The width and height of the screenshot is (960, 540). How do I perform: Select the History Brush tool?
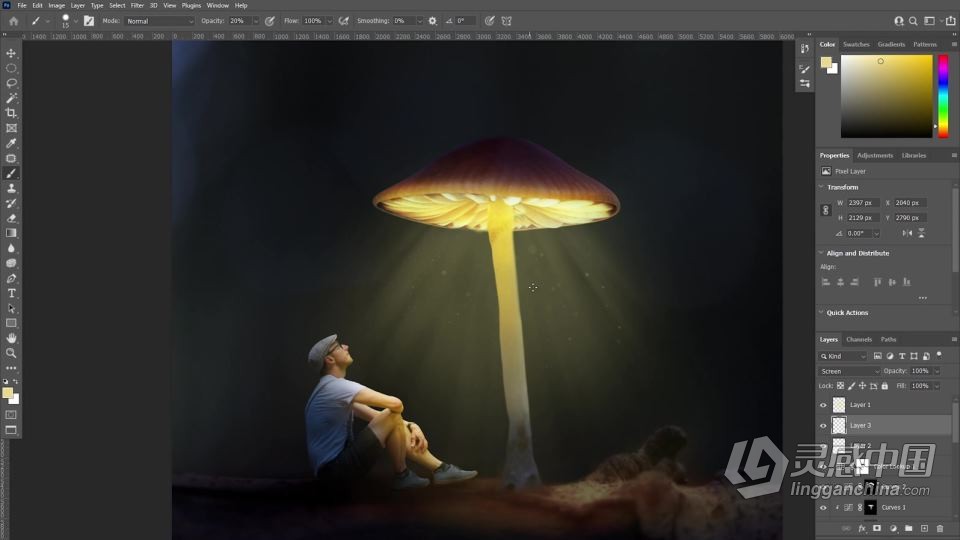coord(11,203)
